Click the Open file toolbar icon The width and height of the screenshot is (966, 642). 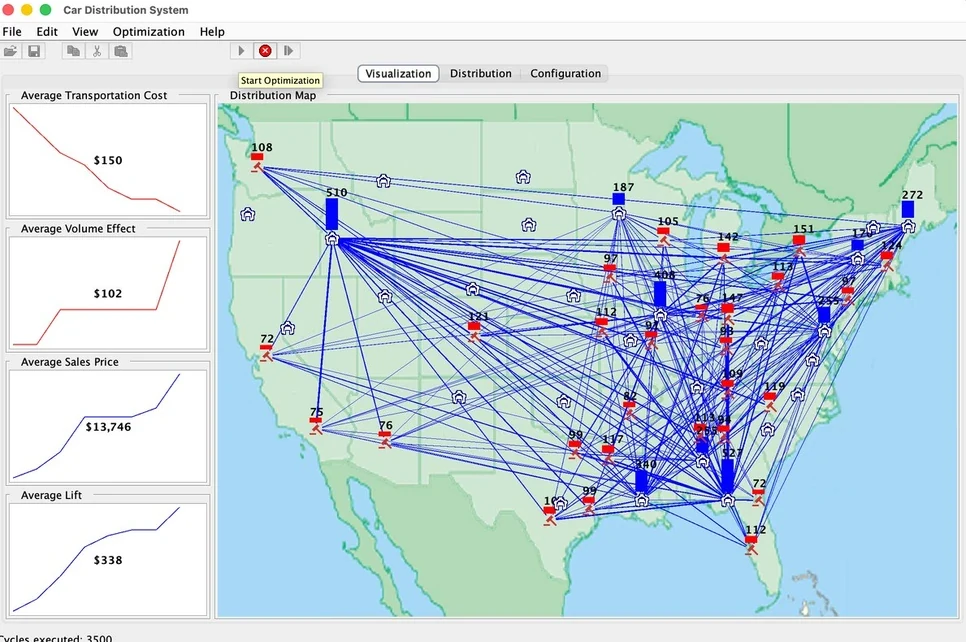(10, 51)
